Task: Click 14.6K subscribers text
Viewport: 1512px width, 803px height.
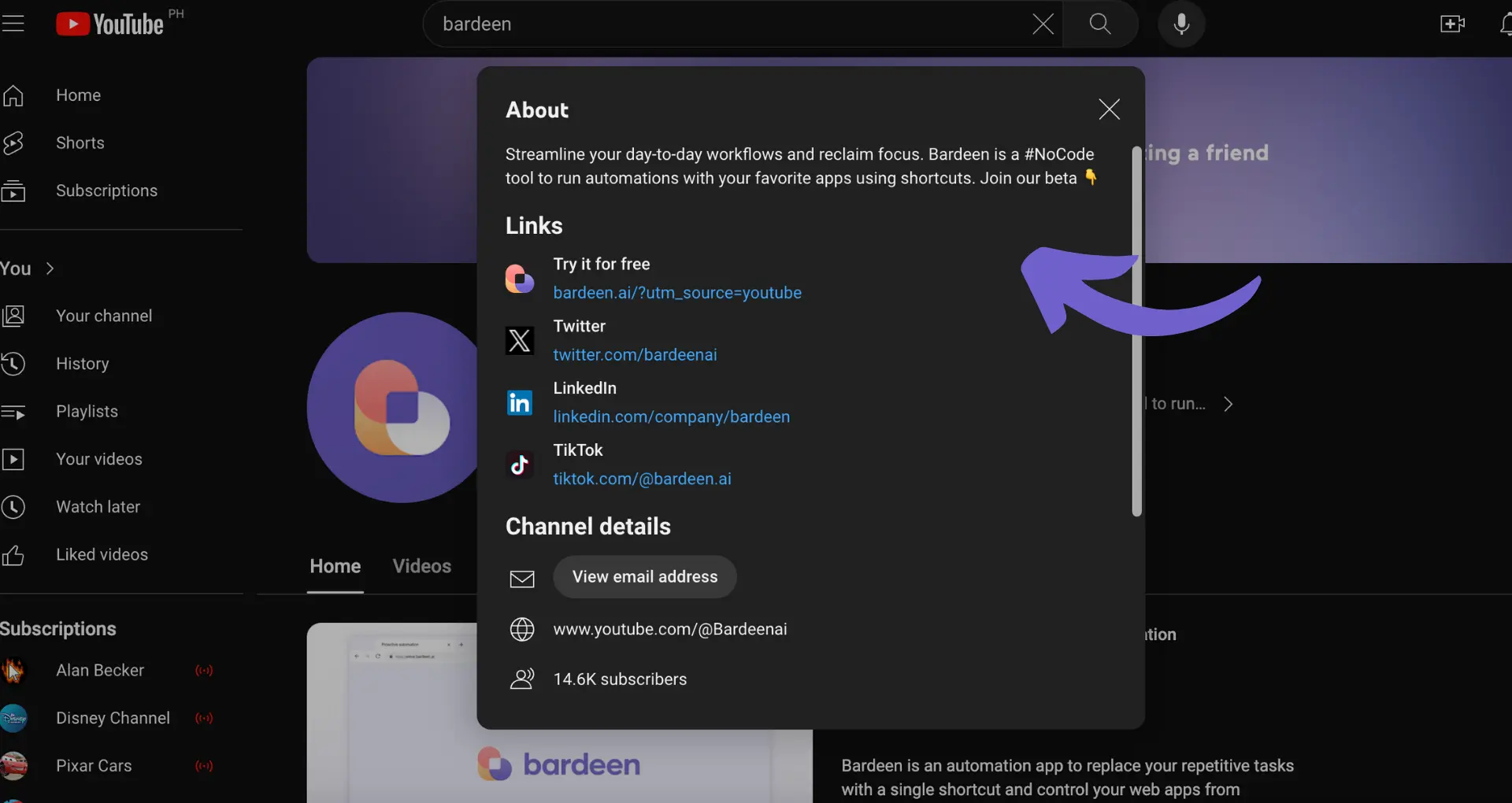Action: pyautogui.click(x=620, y=679)
